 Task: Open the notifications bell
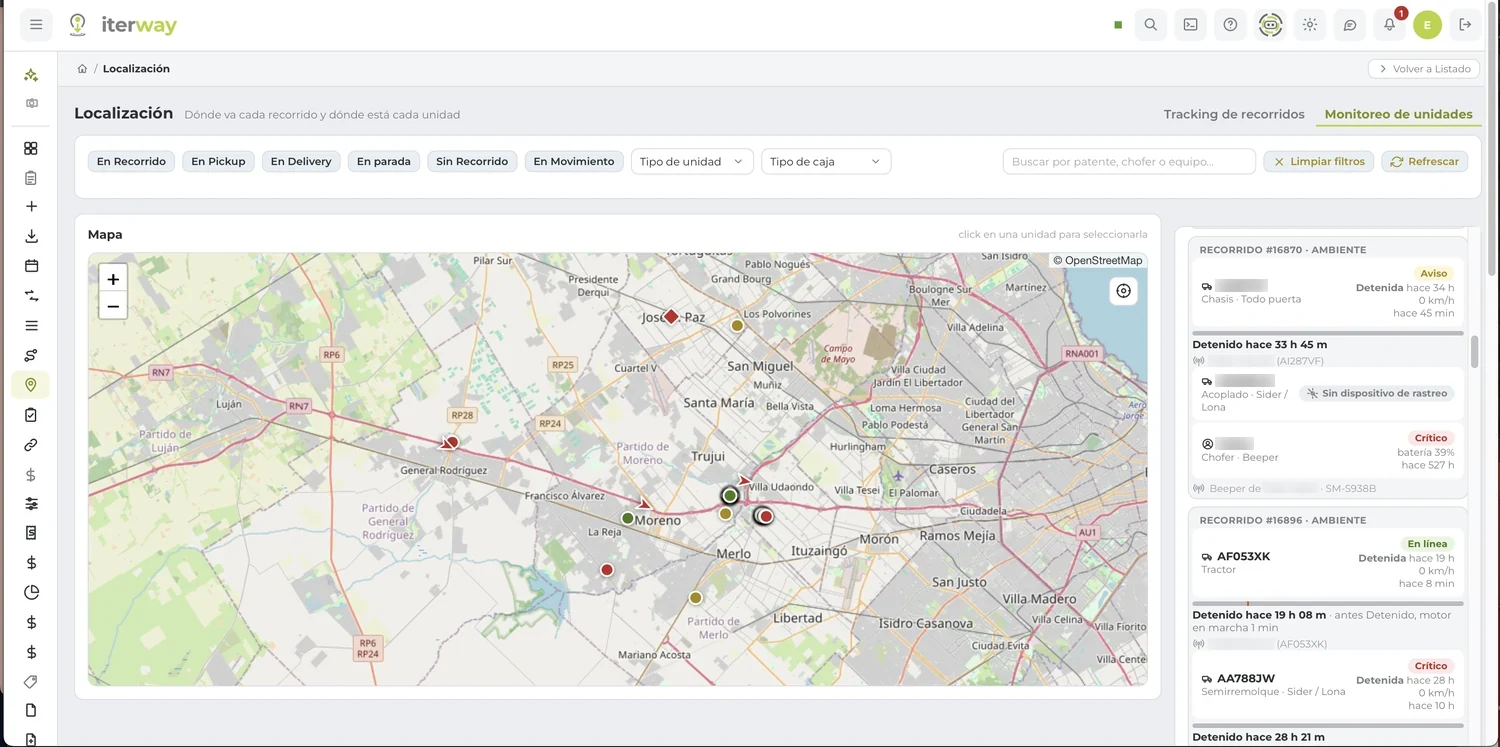click(x=1390, y=25)
